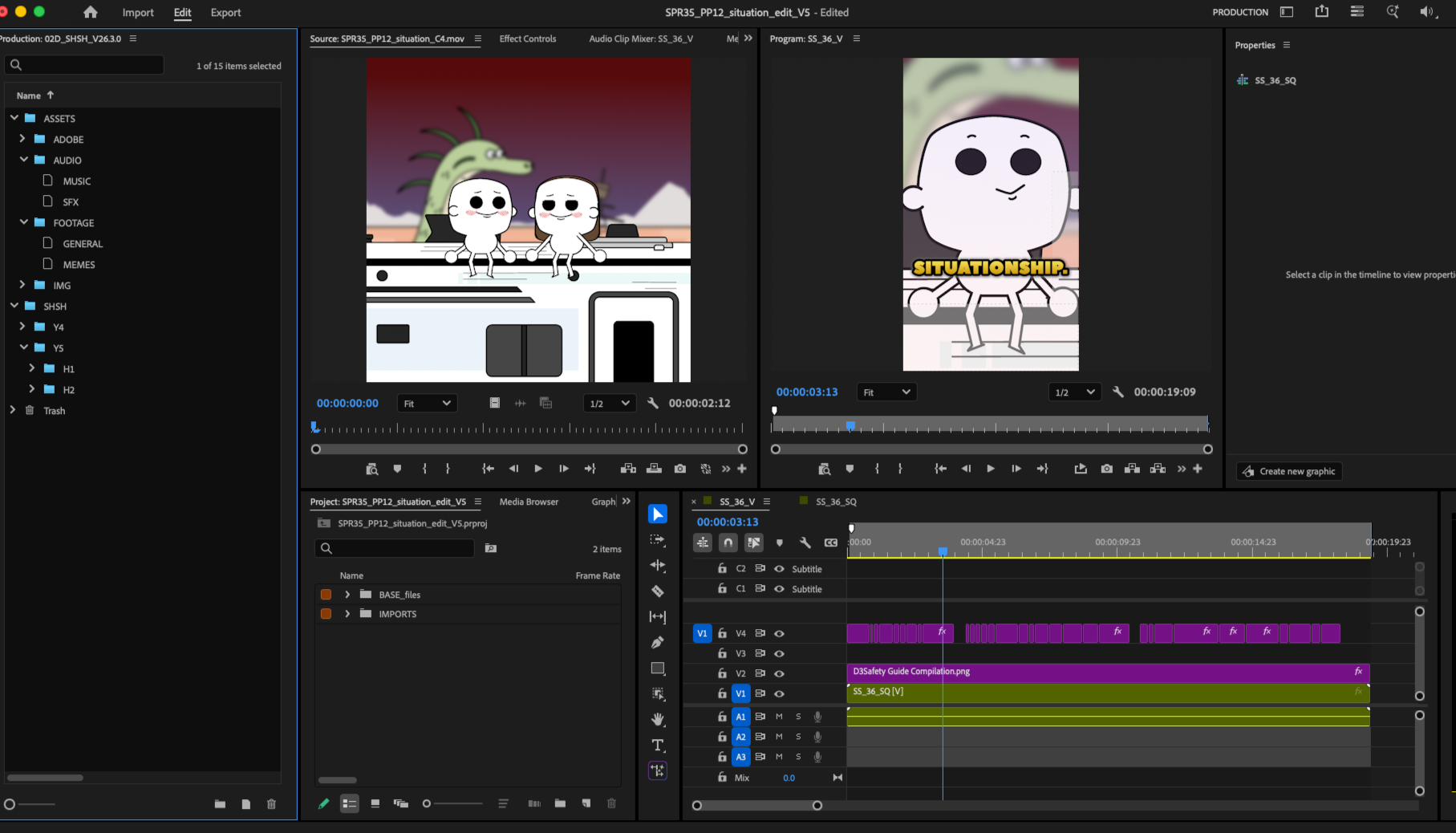
Task: Select the Ripple Edit tool
Action: click(x=658, y=566)
